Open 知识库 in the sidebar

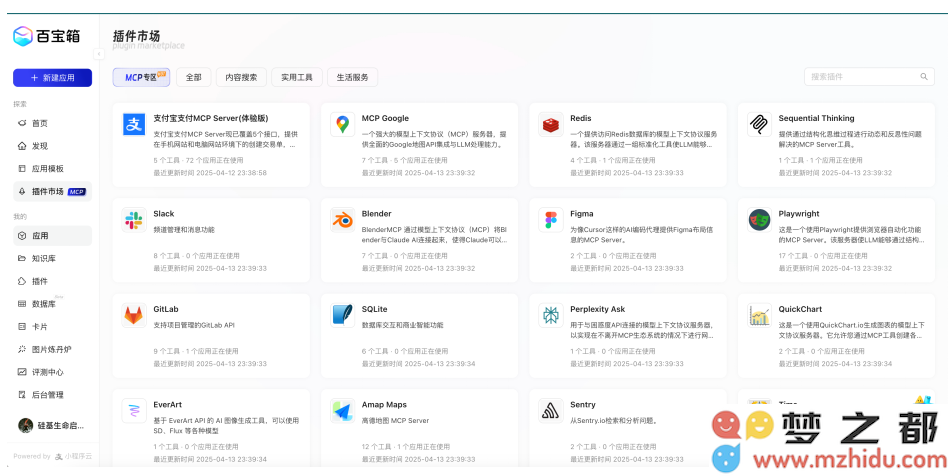[53, 259]
